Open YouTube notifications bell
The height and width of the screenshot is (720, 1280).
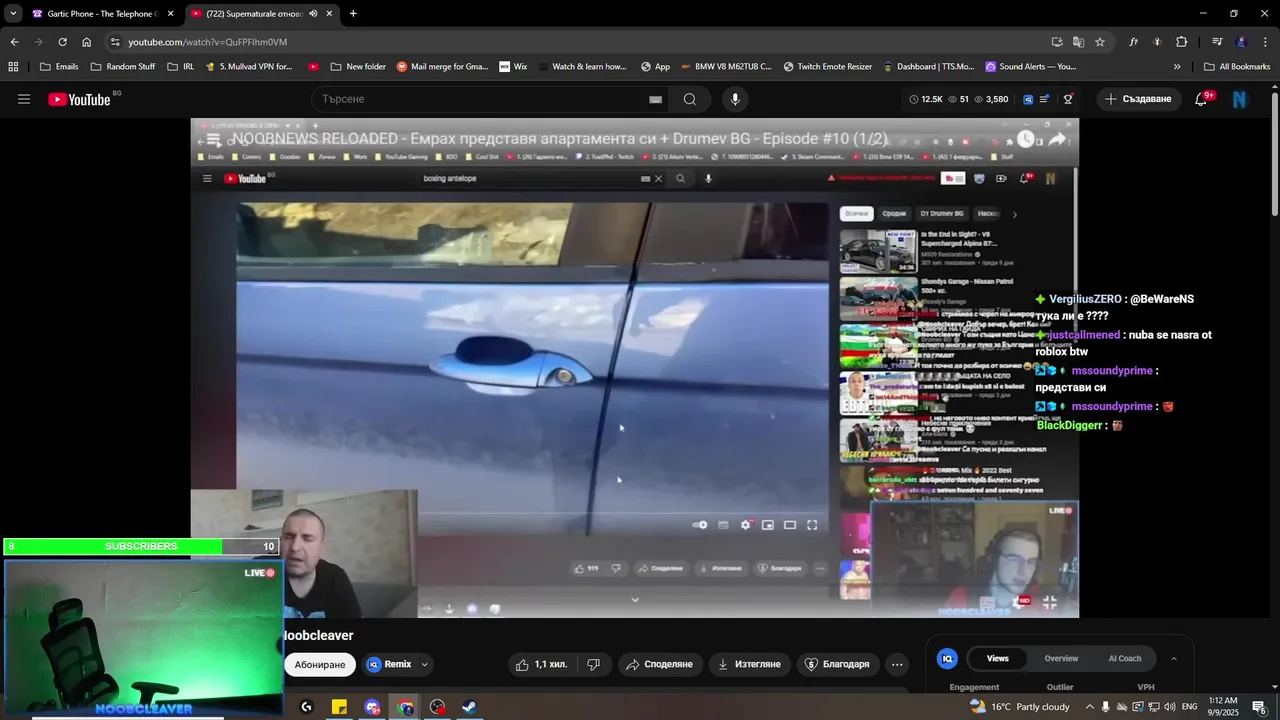1201,99
